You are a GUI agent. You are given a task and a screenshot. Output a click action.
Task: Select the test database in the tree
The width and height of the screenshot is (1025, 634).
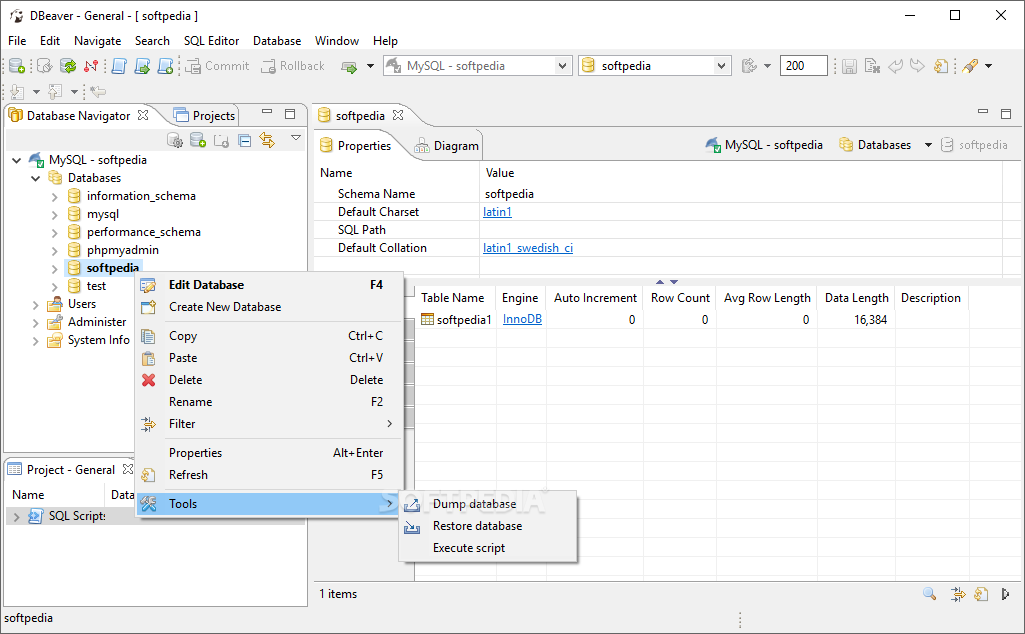click(x=96, y=286)
